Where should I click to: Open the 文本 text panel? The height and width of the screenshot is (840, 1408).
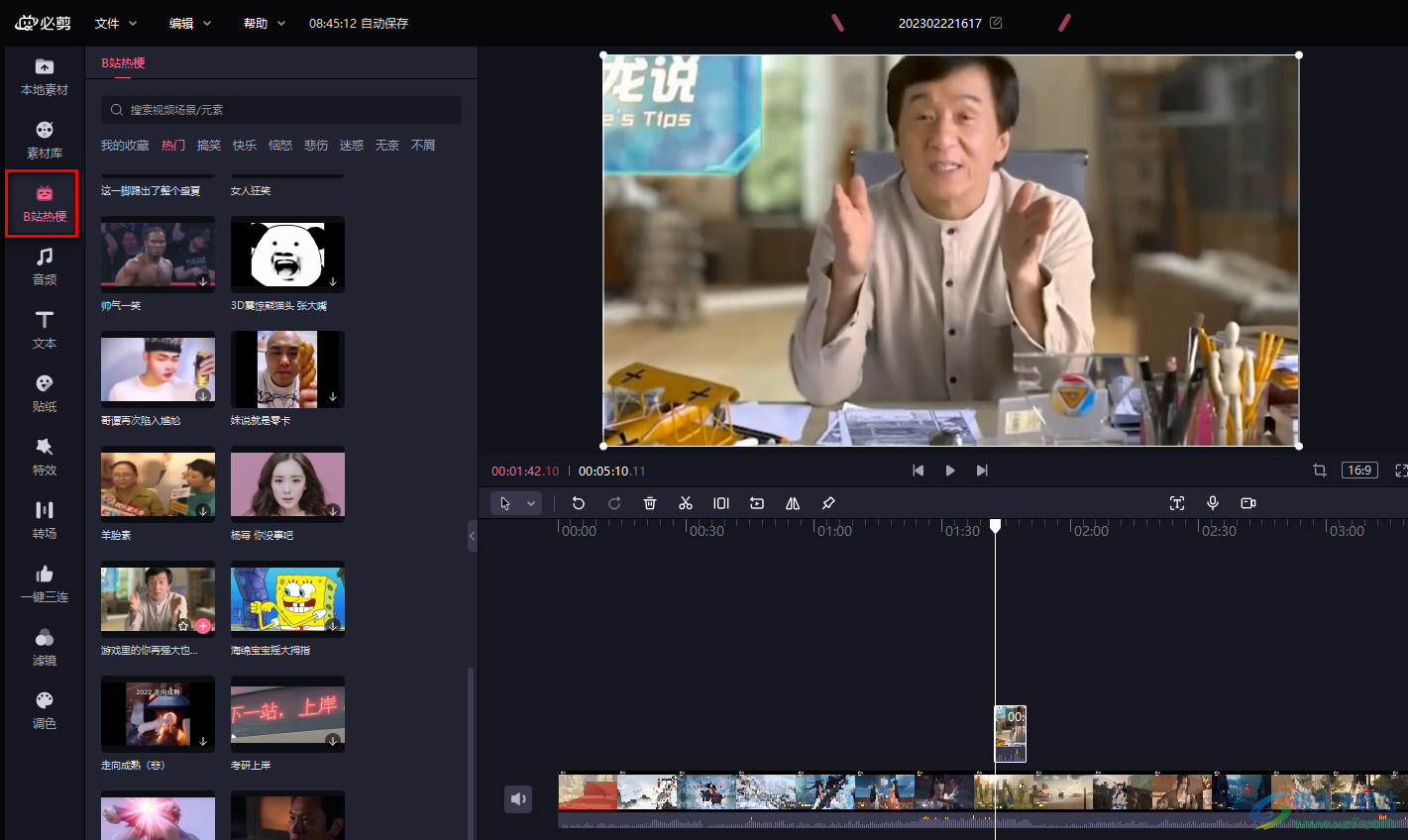(x=45, y=330)
